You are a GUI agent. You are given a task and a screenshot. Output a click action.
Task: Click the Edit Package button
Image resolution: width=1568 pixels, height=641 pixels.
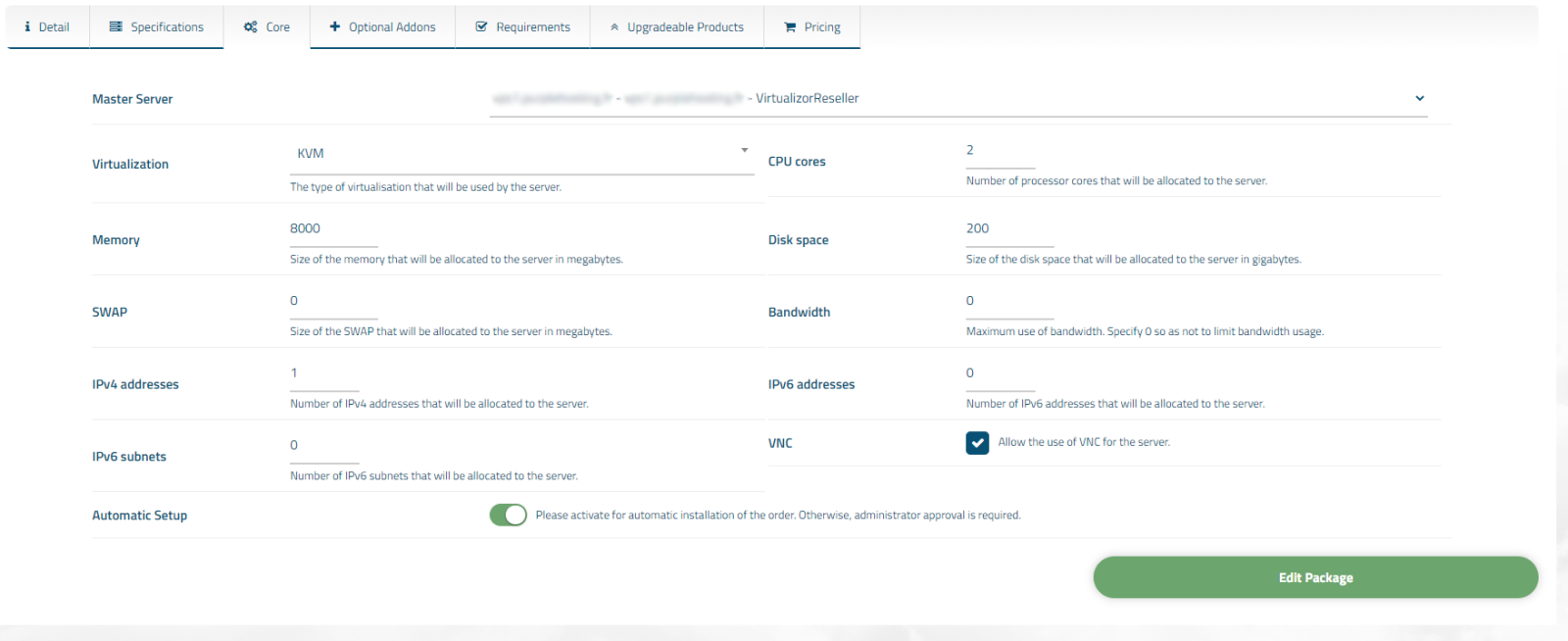pos(1315,577)
